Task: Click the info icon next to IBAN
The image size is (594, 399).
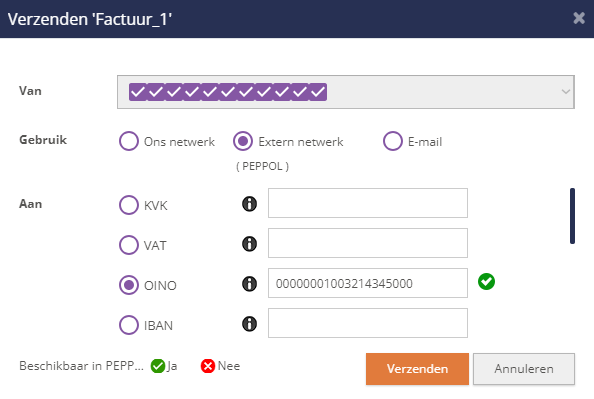Action: (249, 324)
